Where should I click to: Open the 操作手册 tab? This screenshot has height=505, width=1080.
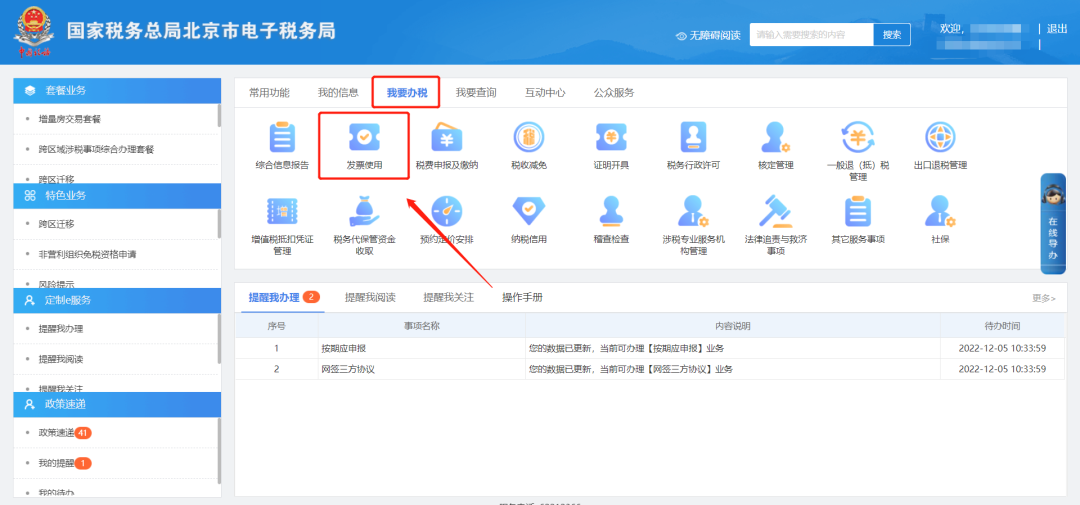click(522, 298)
